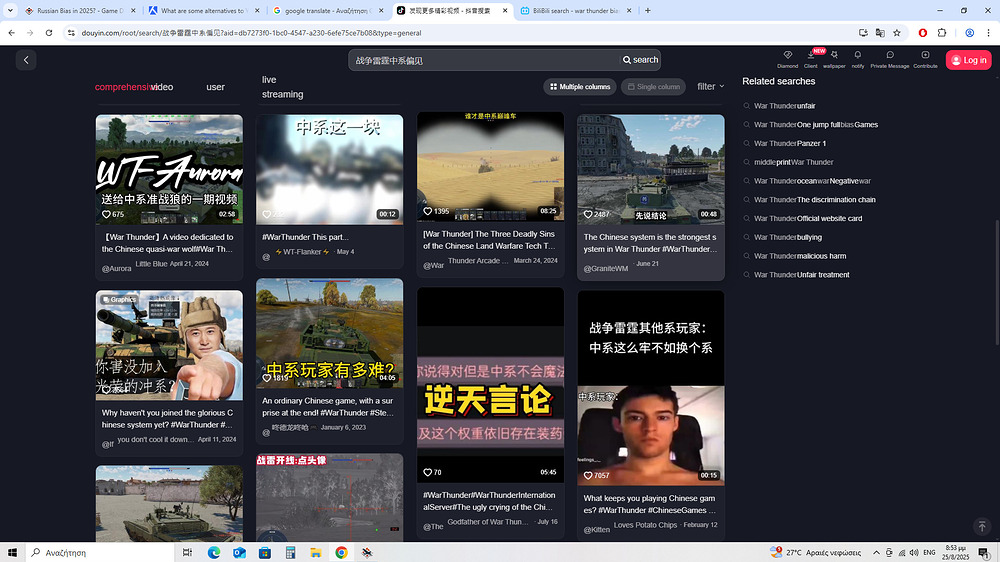Click the red Log in button
This screenshot has height=562, width=1000.
(x=968, y=60)
